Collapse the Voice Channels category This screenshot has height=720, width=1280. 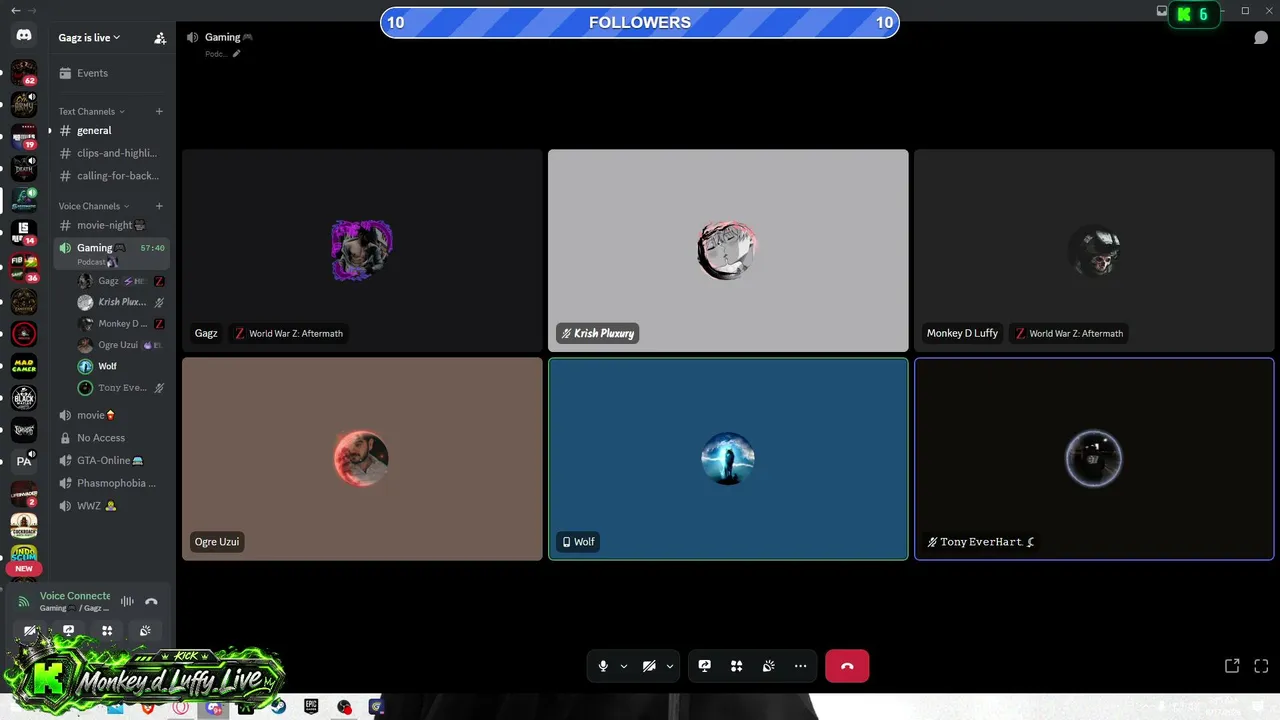click(x=94, y=206)
